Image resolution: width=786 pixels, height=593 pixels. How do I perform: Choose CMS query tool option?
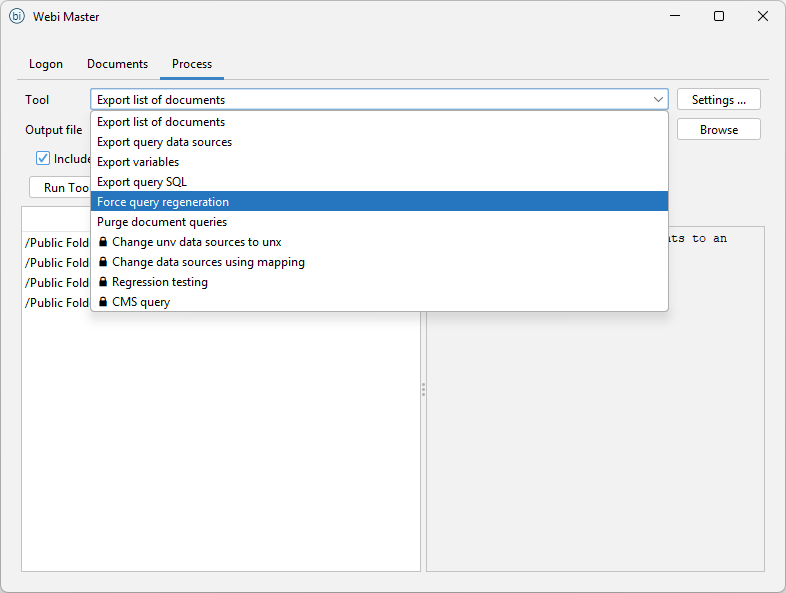point(379,302)
